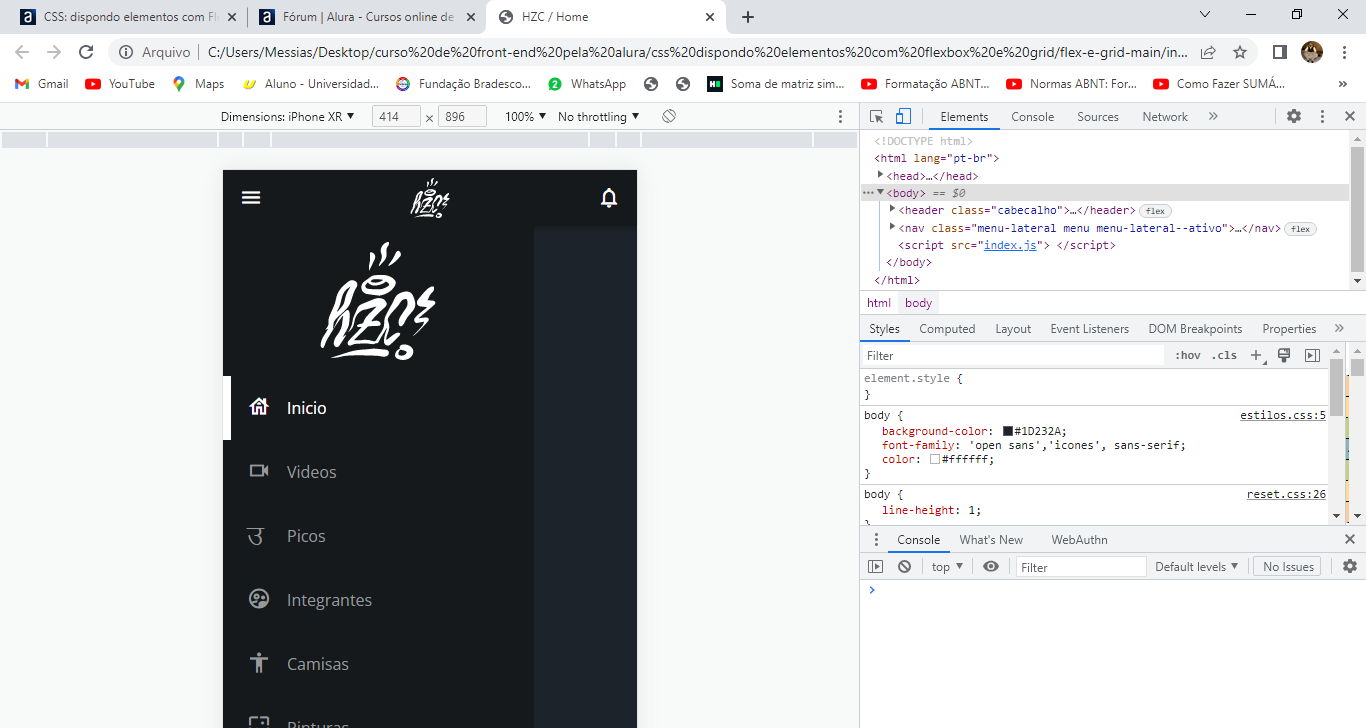The height and width of the screenshot is (728, 1366).
Task: Open the Dimensions iPhone XR dropdown
Action: click(288, 116)
